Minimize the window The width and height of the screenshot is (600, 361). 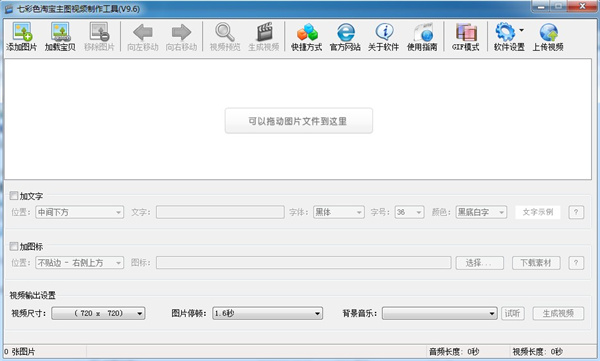pyautogui.click(x=541, y=7)
